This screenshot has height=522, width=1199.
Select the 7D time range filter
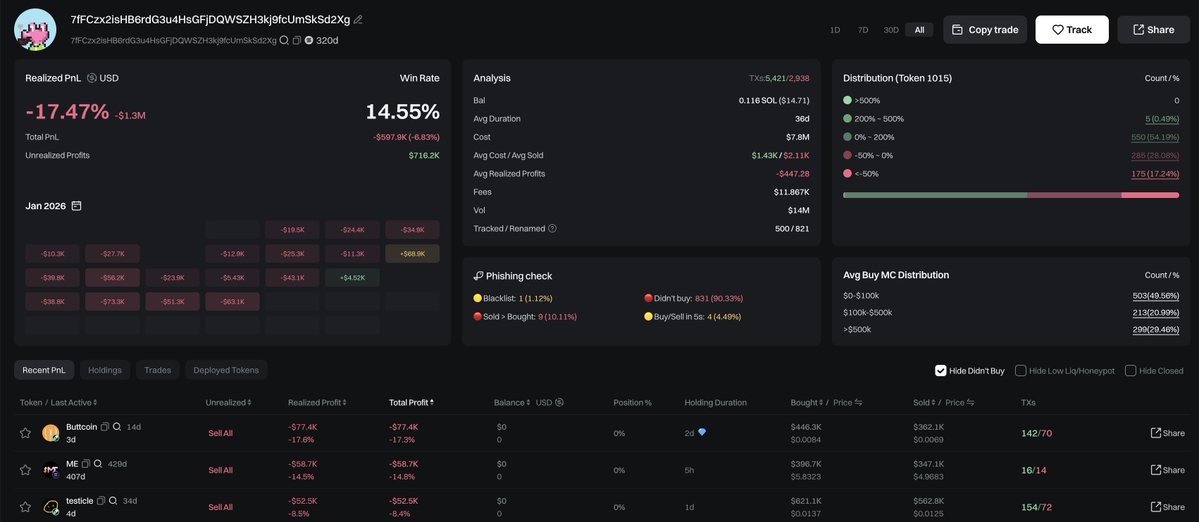(863, 30)
